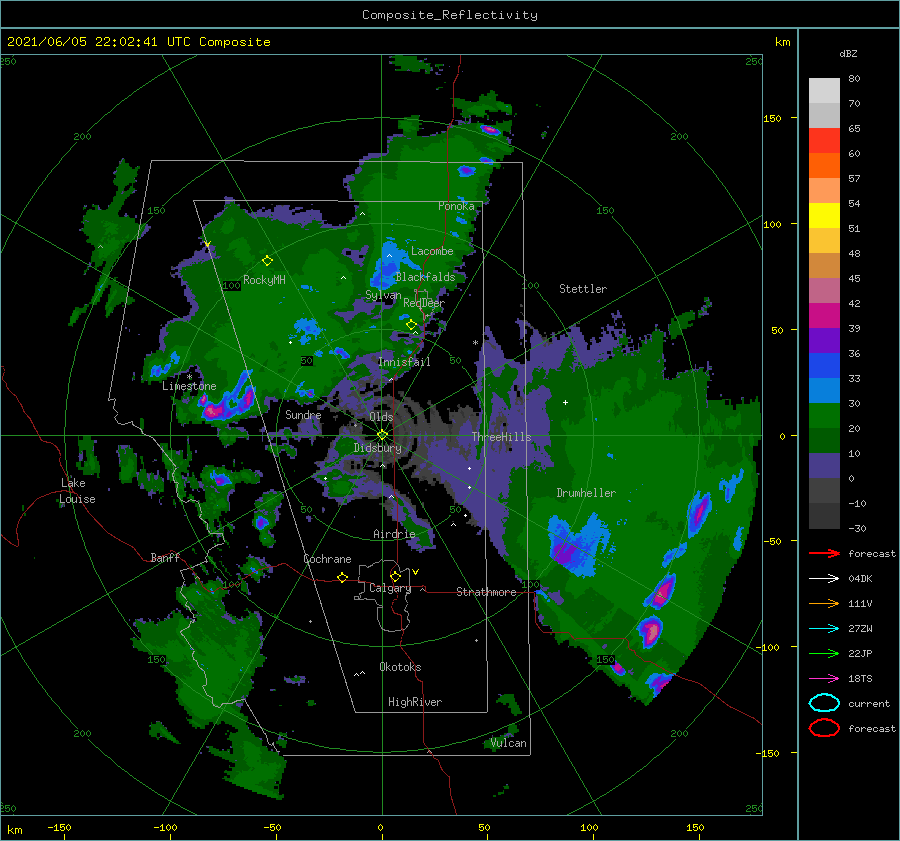Click the Innisfail town label
Screen dimensions: 900x841
404,362
